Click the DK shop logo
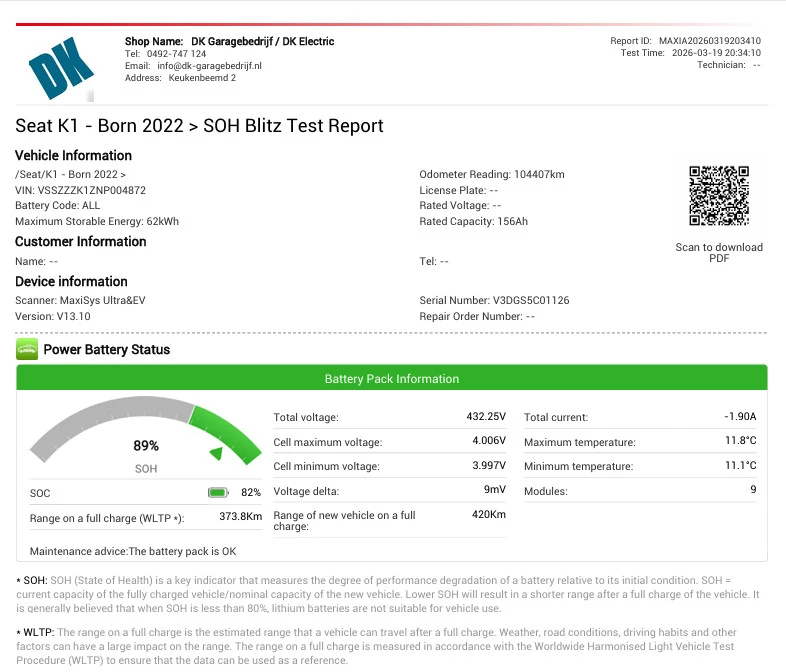 (x=62, y=68)
